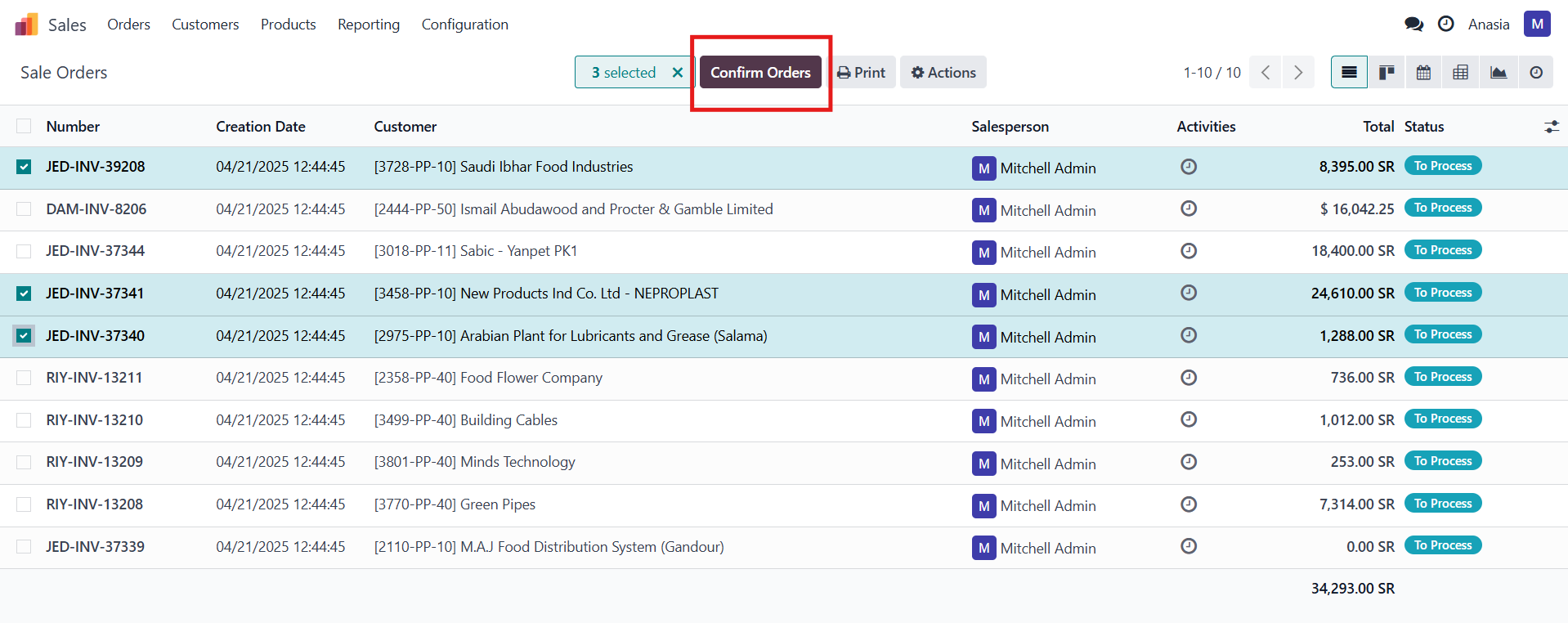Open the Reporting menu

tap(369, 25)
